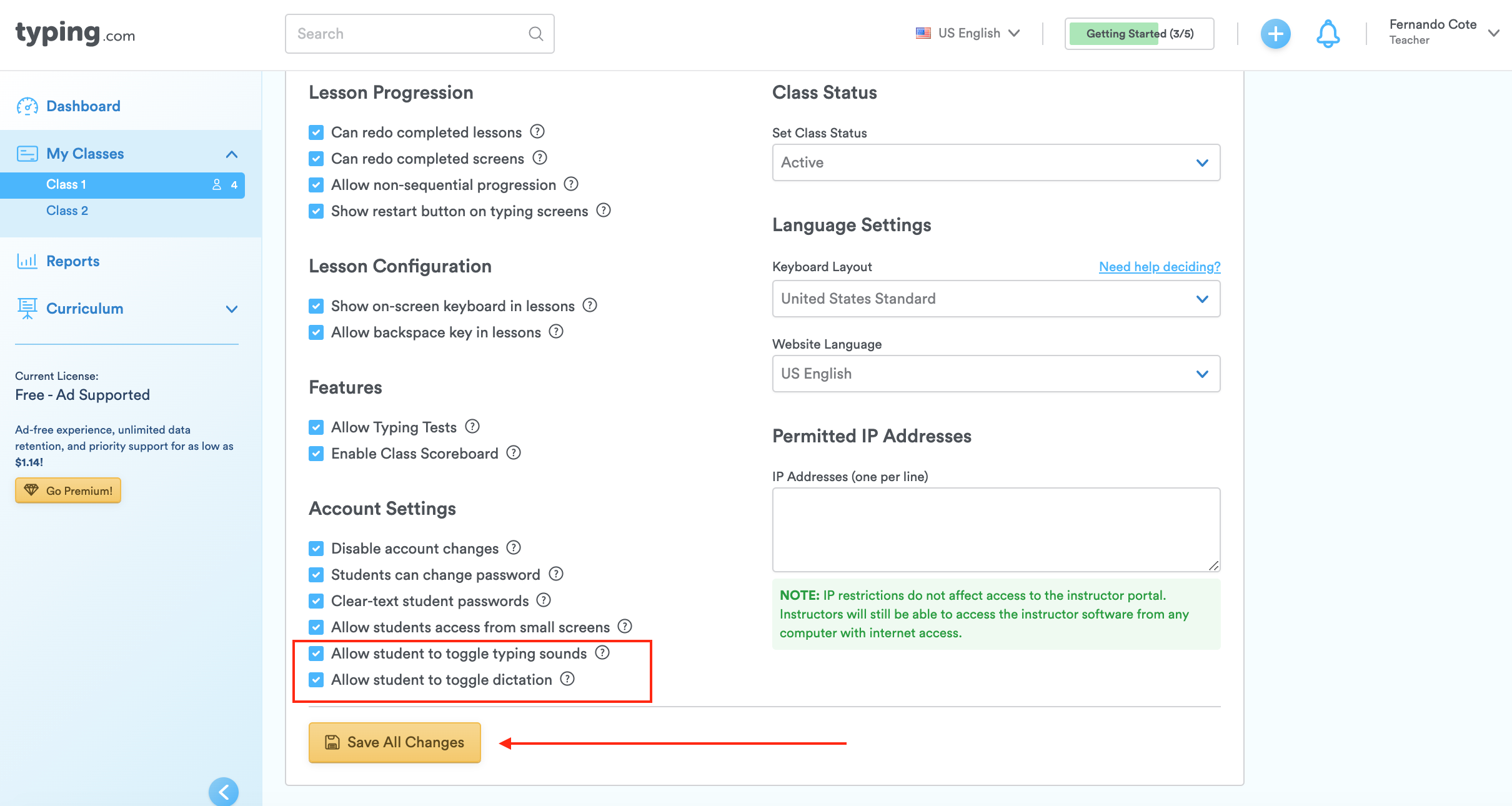This screenshot has height=806, width=1512.
Task: Click the blue plus add button
Action: (1275, 34)
